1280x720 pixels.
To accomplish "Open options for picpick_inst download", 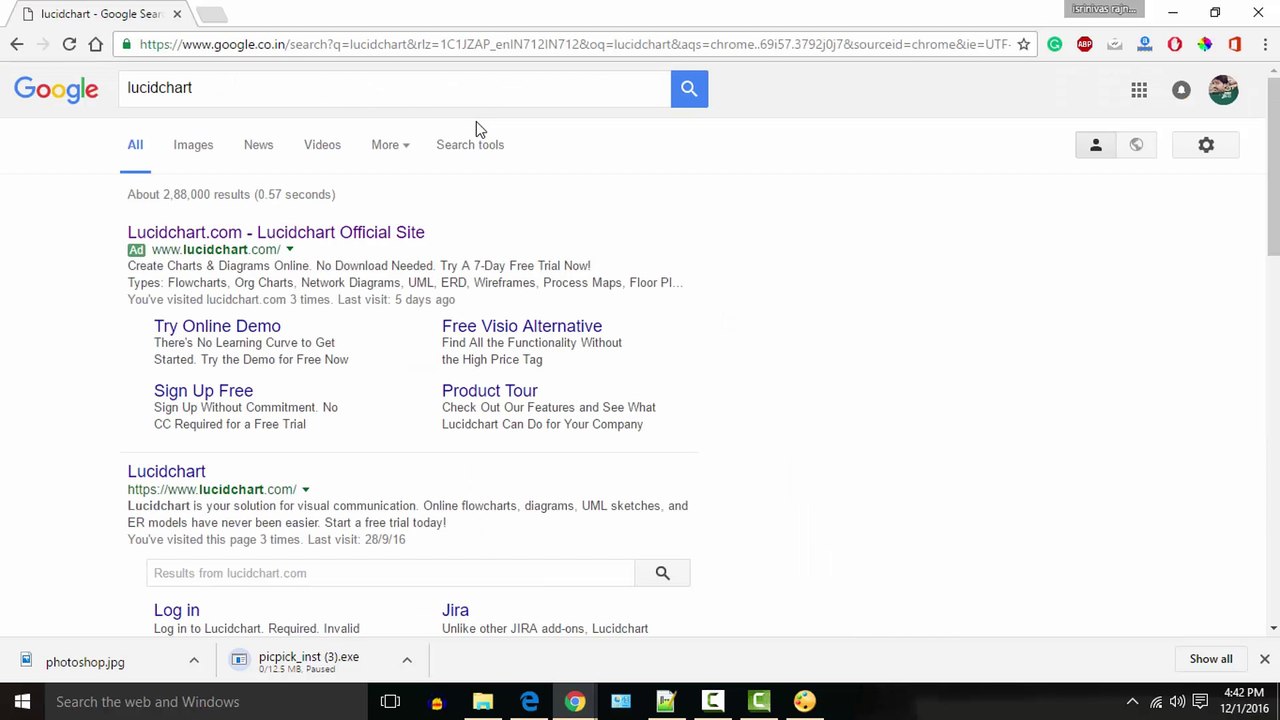I will click(407, 660).
